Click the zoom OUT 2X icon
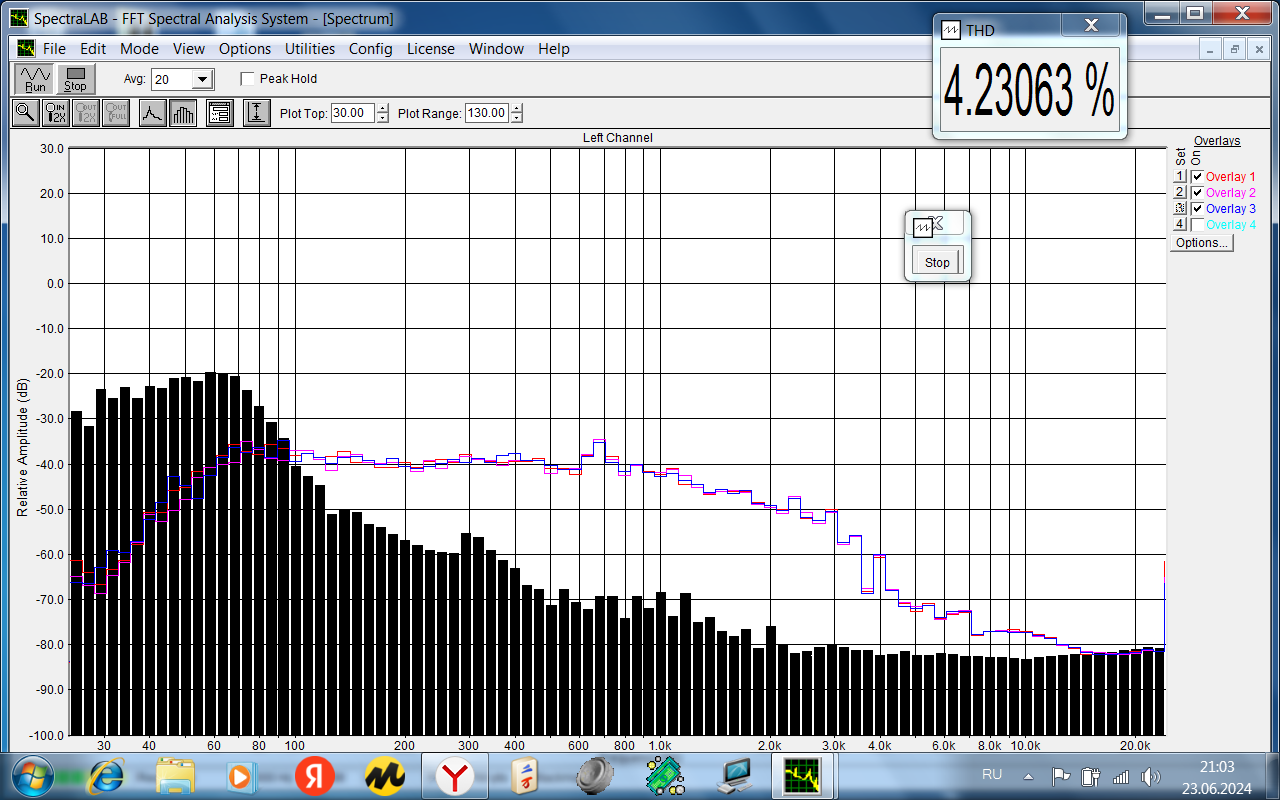This screenshot has width=1280, height=800. click(86, 113)
